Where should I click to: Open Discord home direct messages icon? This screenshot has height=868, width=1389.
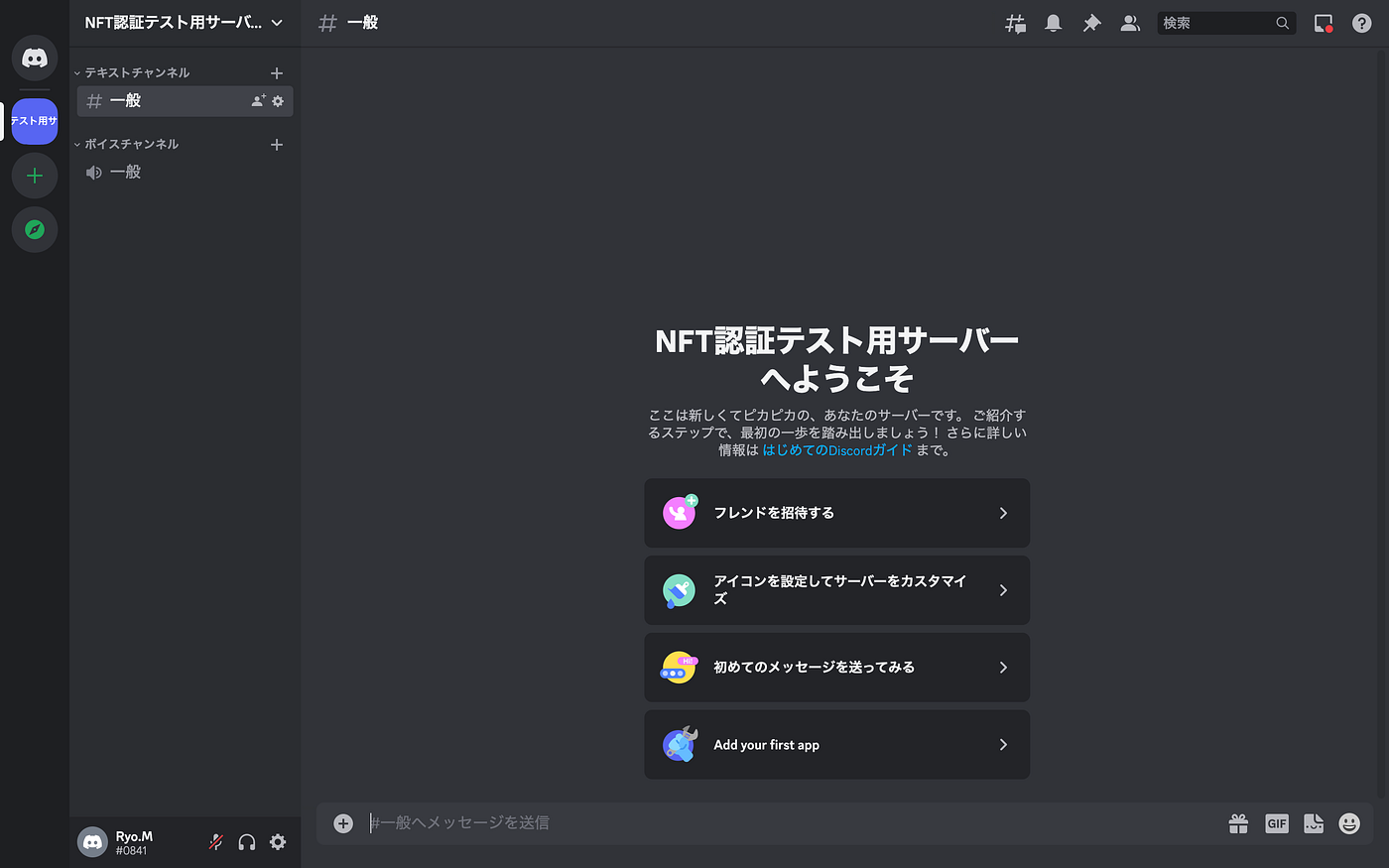click(x=35, y=59)
